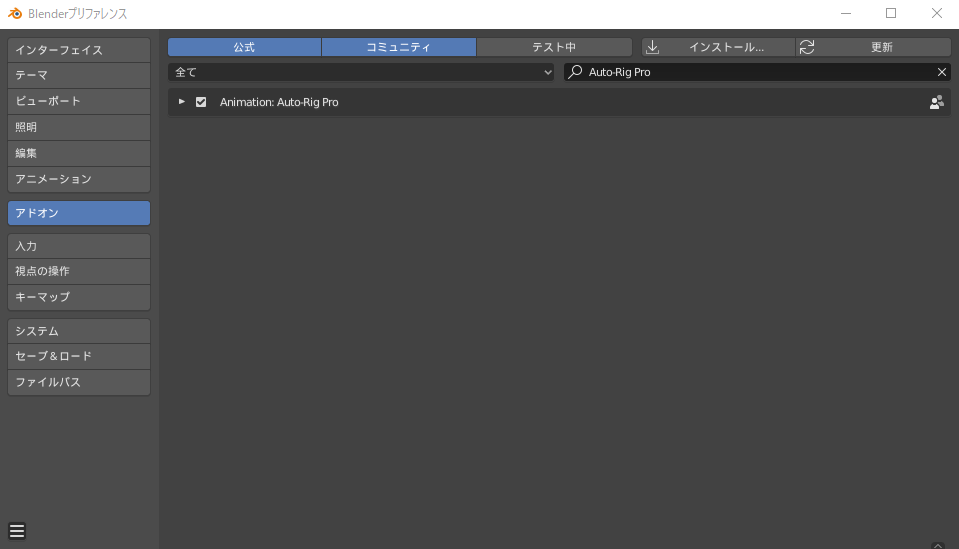Click the magnifier search icon

click(575, 72)
